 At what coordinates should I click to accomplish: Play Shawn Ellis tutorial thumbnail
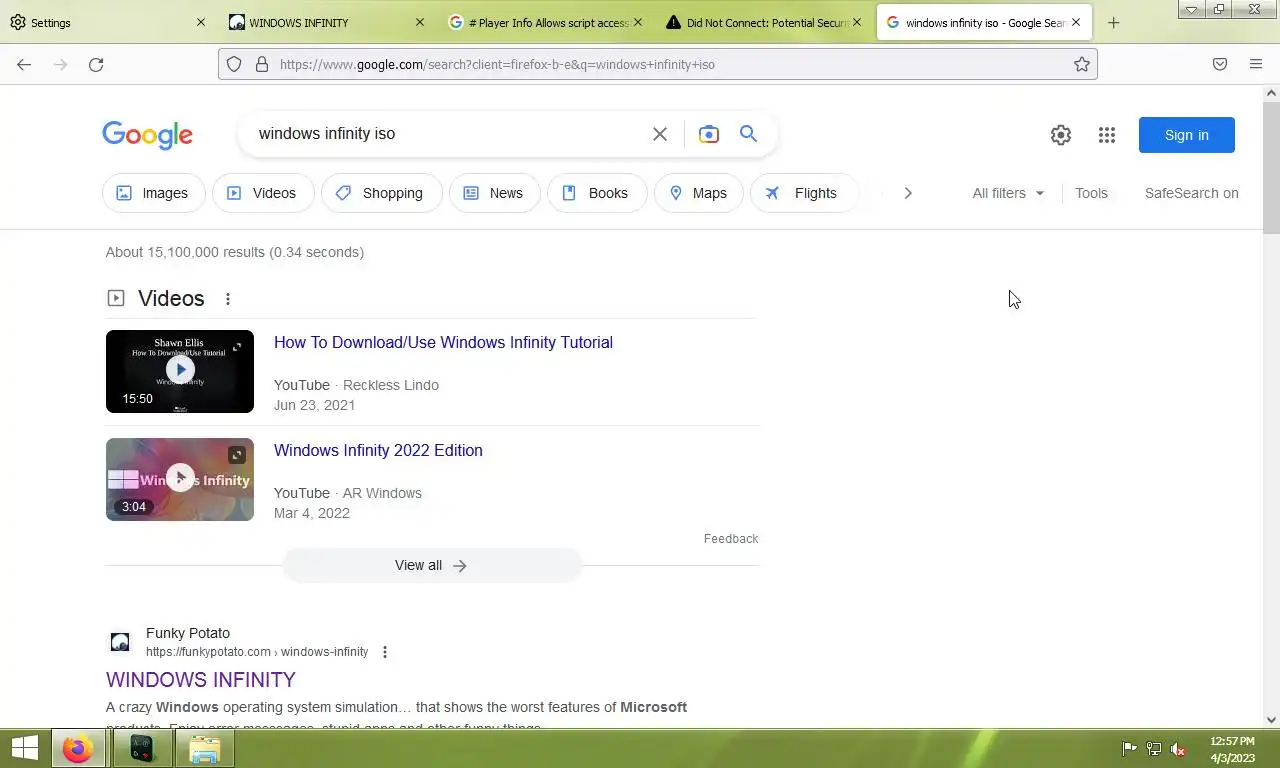pos(180,371)
